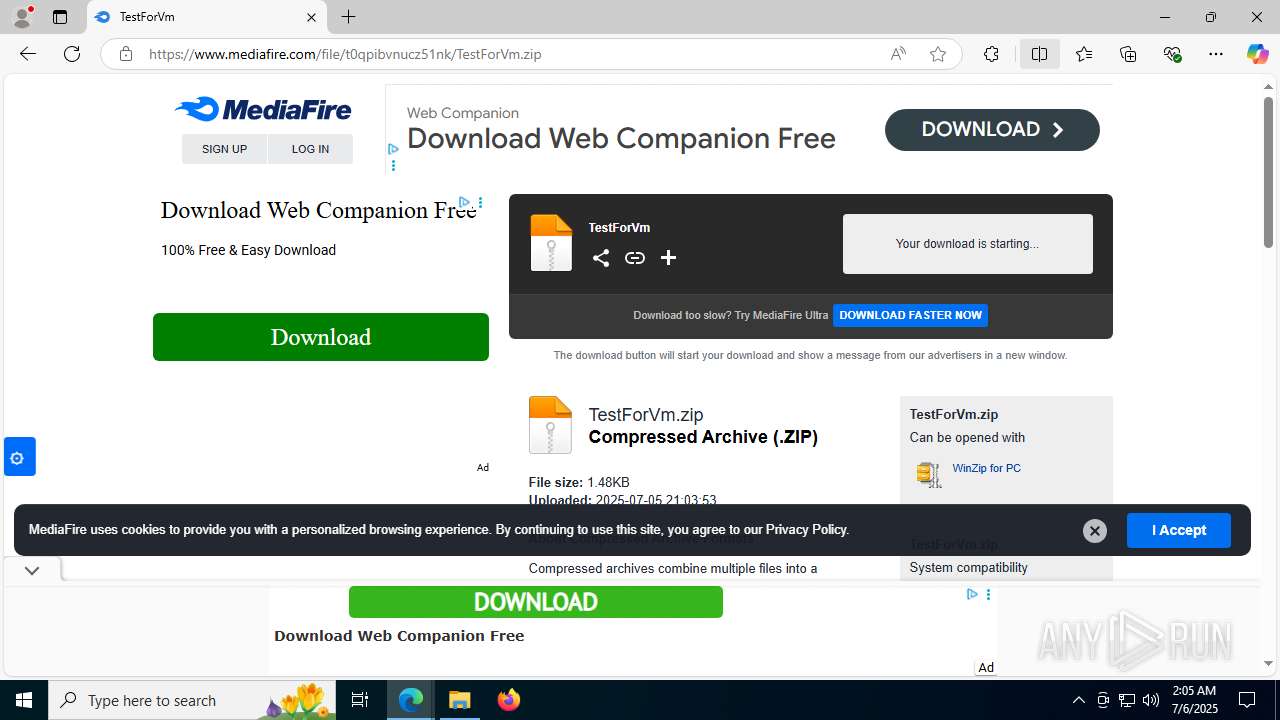The image size is (1280, 720).
Task: Click the green Download ad button
Action: click(x=321, y=337)
